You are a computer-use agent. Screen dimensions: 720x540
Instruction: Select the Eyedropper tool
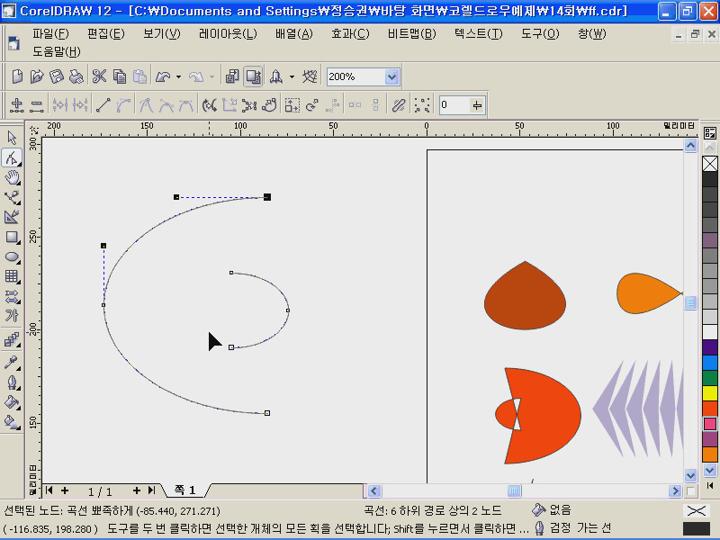(12, 361)
